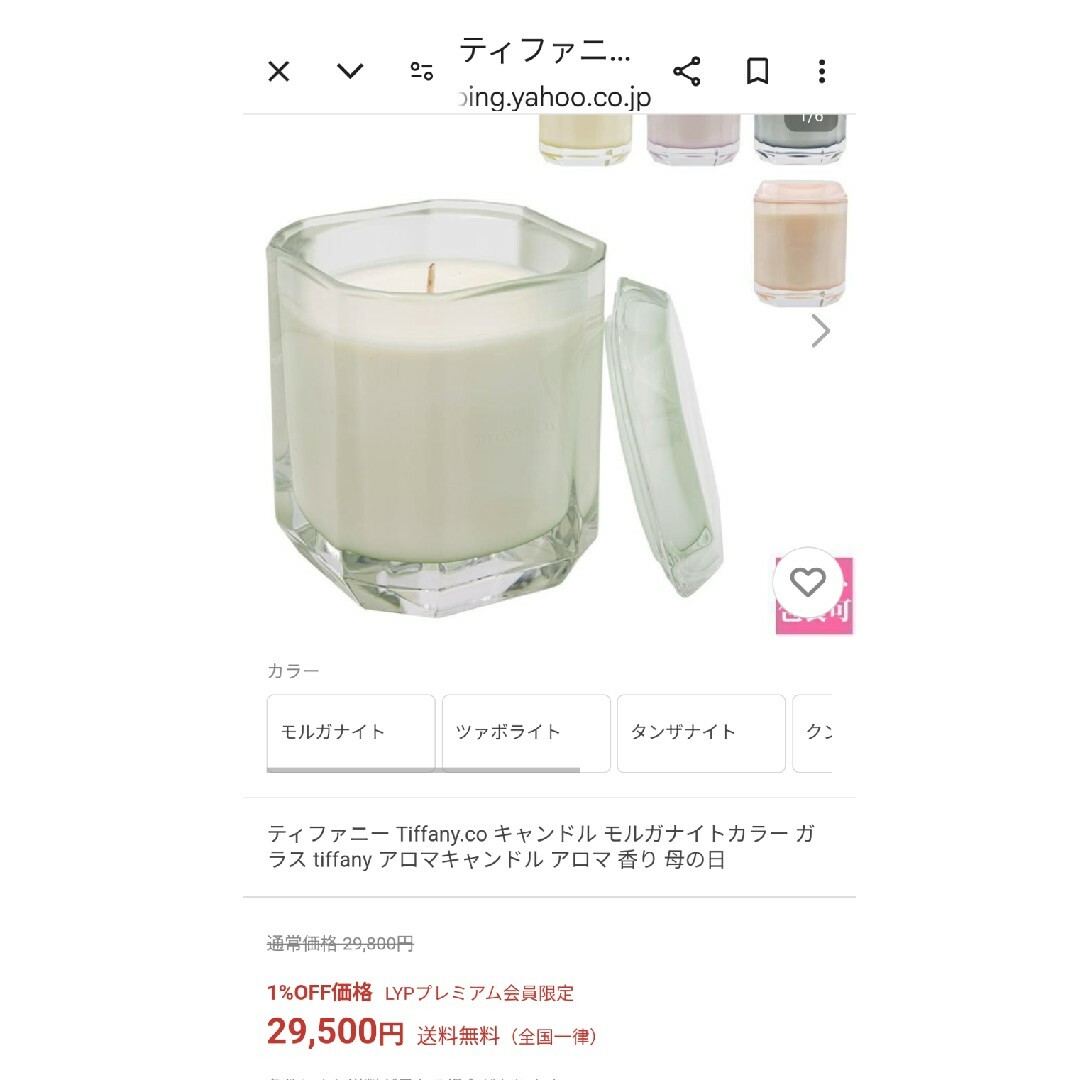Bookmark this page

pyautogui.click(x=758, y=71)
